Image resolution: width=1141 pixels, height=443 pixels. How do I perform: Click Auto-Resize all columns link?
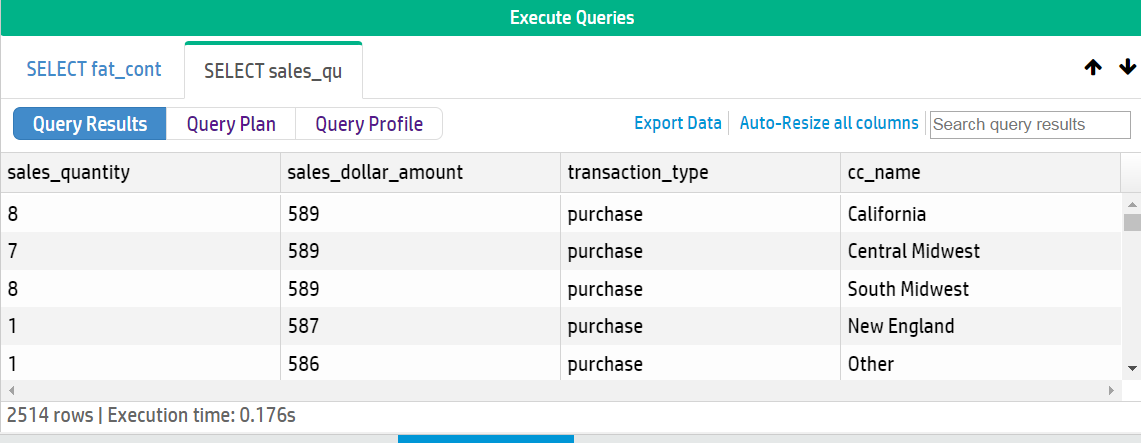point(828,123)
